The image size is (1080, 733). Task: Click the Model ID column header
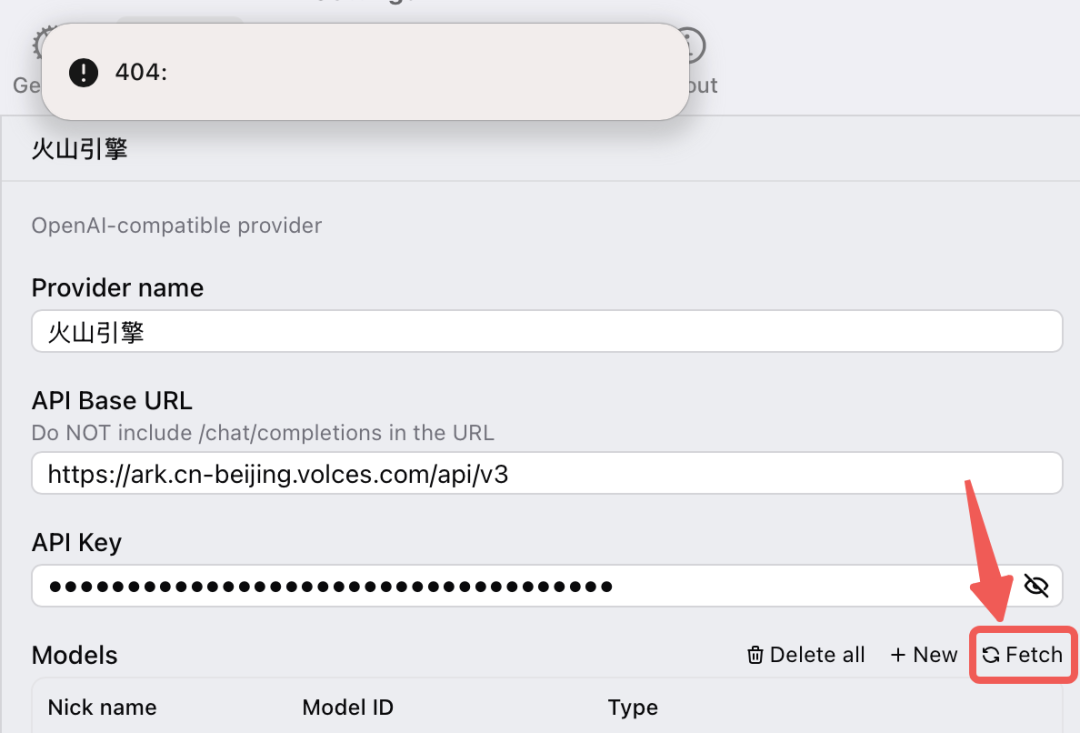point(347,708)
